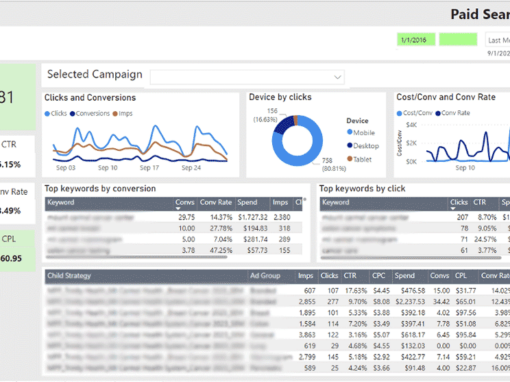This screenshot has height=382, width=510.
Task: Click the Imps legend marker
Action: [x=115, y=114]
